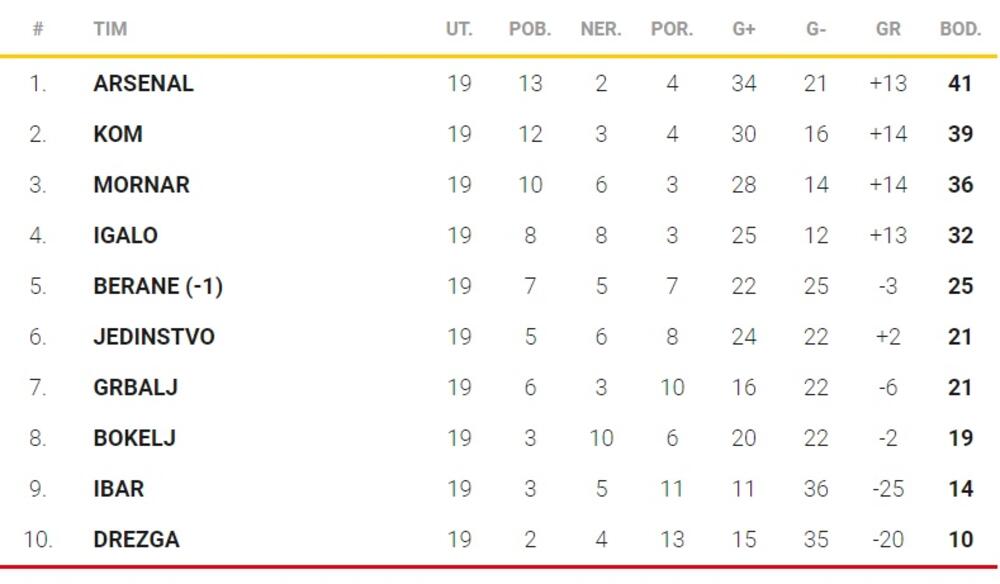Select the NER. draws column header

pyautogui.click(x=601, y=29)
